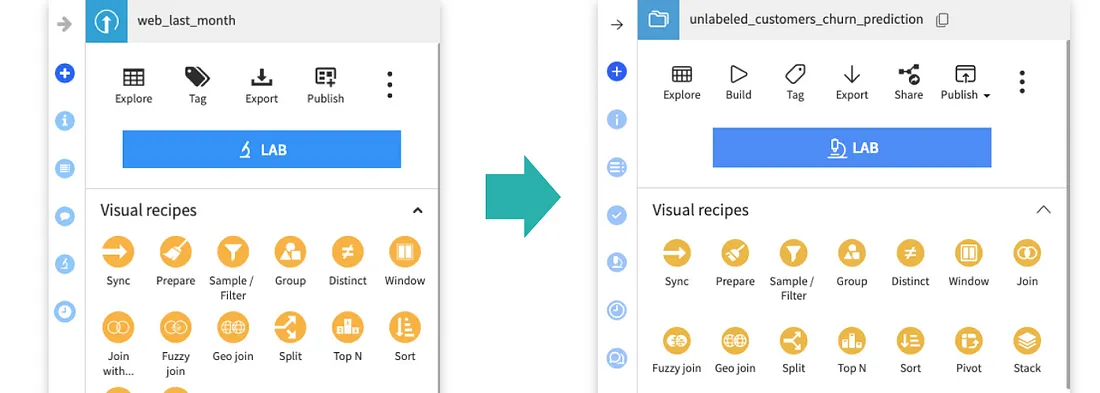Select Distinct recipe in churn_prediction panel
The image size is (1100, 393).
[911, 253]
